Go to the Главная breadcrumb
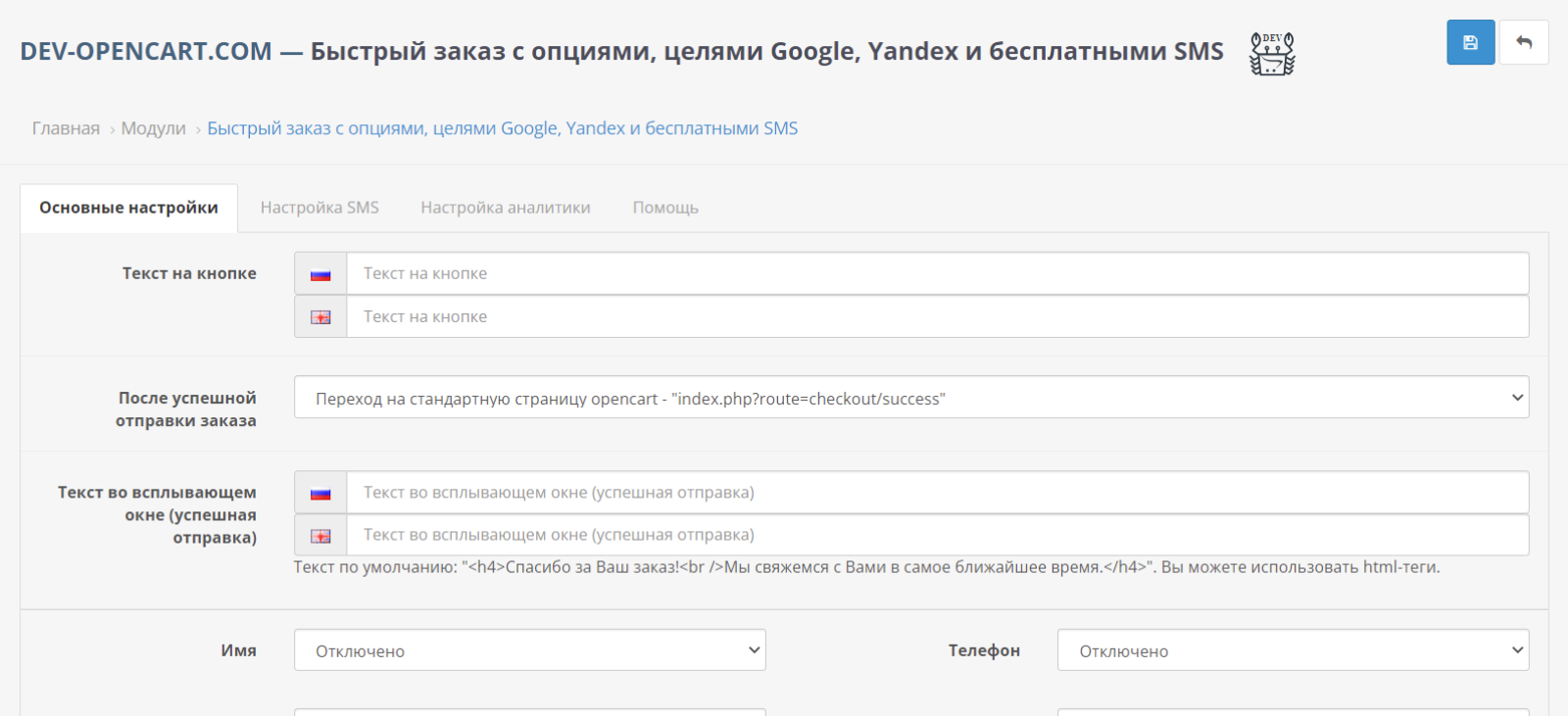The height and width of the screenshot is (717, 1568). click(66, 128)
